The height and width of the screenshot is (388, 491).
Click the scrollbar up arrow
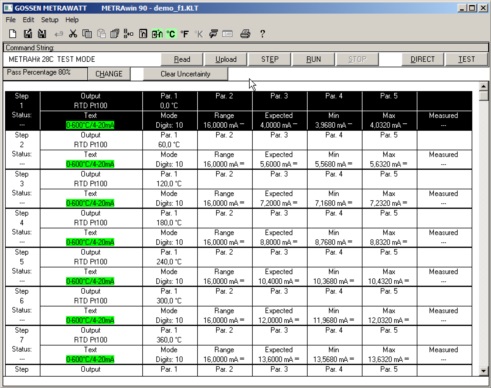click(484, 86)
